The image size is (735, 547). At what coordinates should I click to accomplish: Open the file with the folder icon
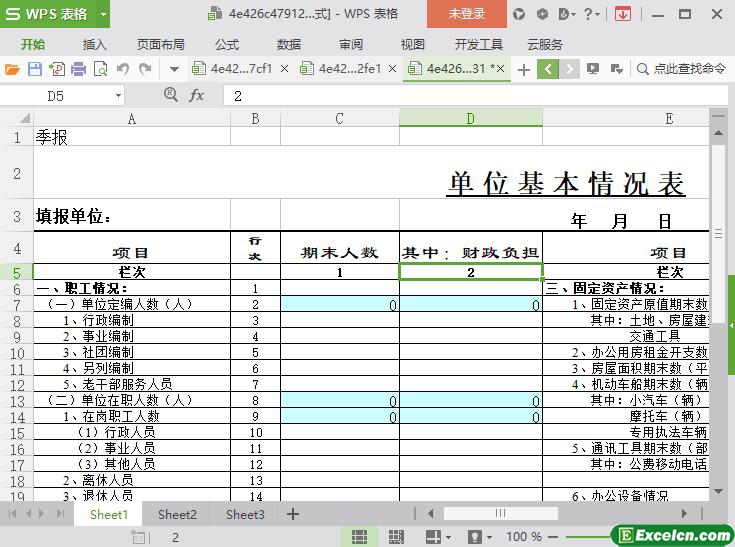pyautogui.click(x=12, y=69)
